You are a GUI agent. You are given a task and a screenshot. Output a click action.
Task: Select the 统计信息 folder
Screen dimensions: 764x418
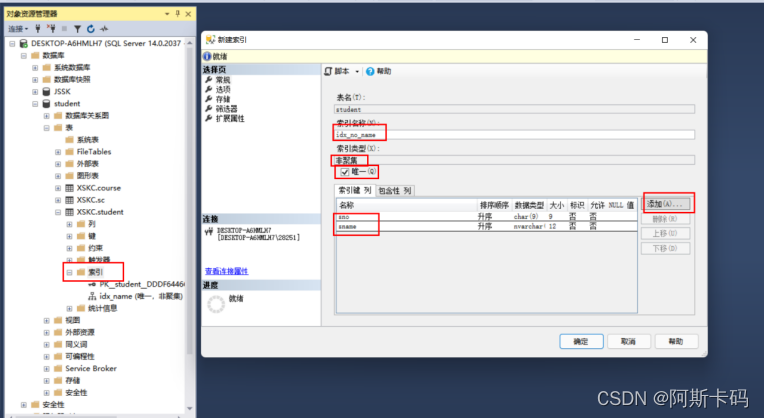(x=102, y=308)
